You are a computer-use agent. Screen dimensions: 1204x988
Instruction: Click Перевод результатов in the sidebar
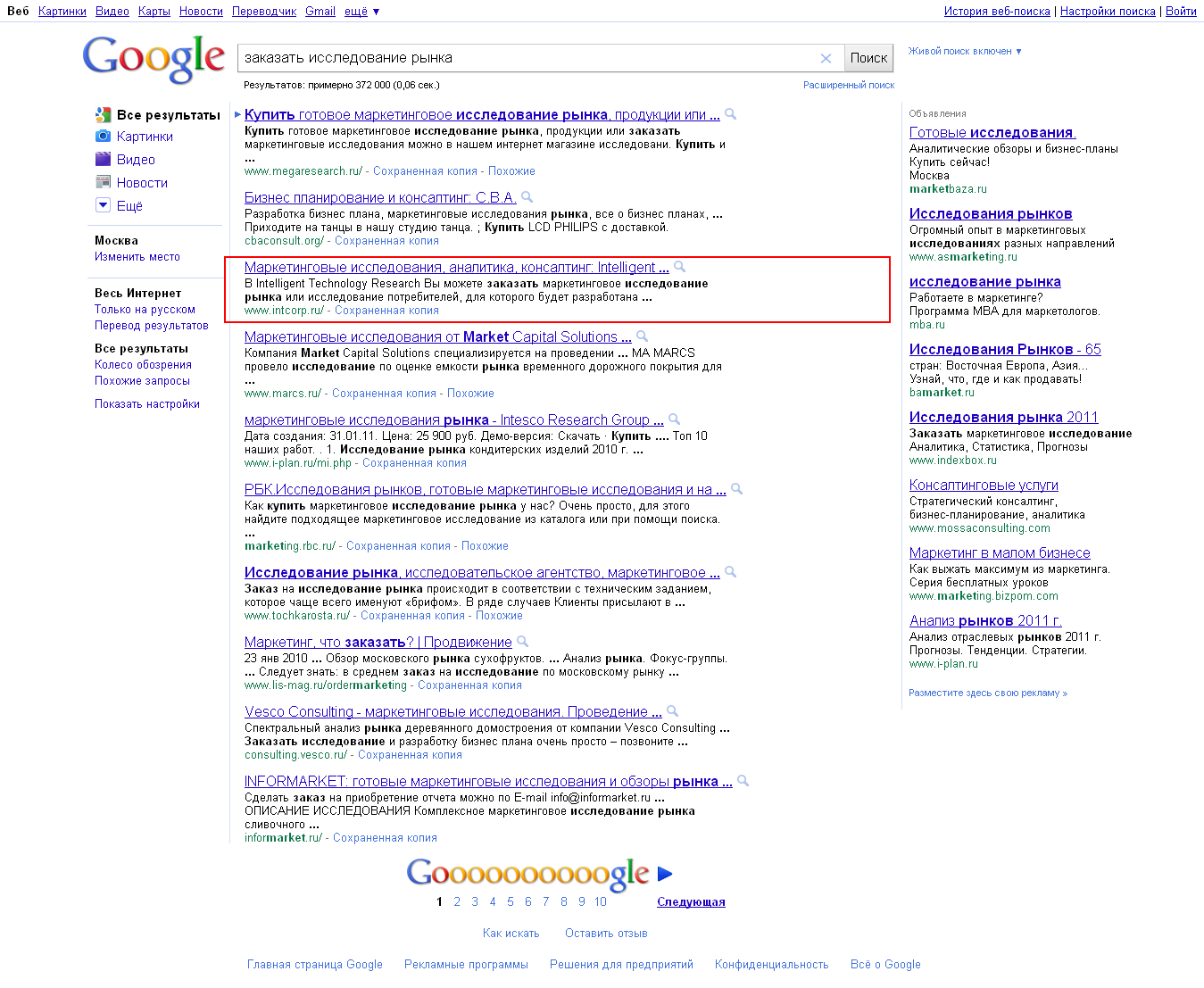[152, 326]
